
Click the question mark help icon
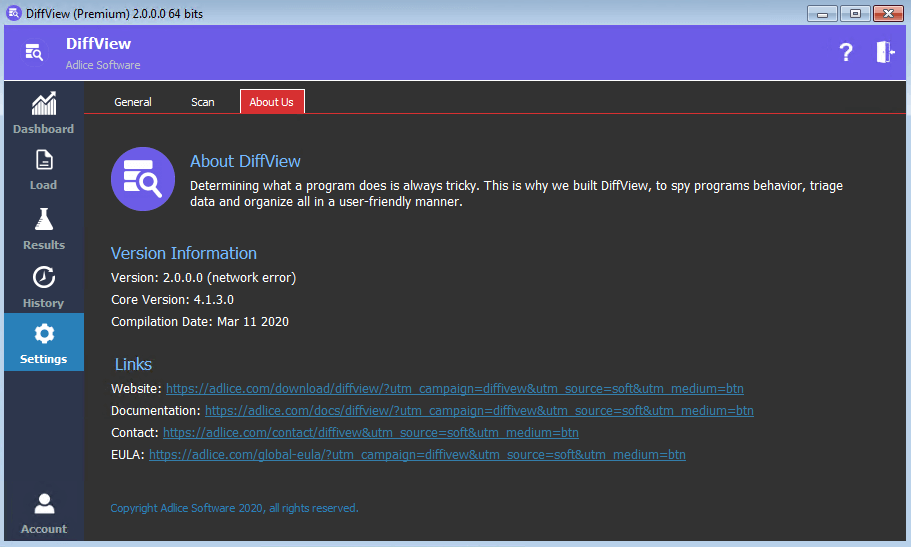tap(845, 53)
